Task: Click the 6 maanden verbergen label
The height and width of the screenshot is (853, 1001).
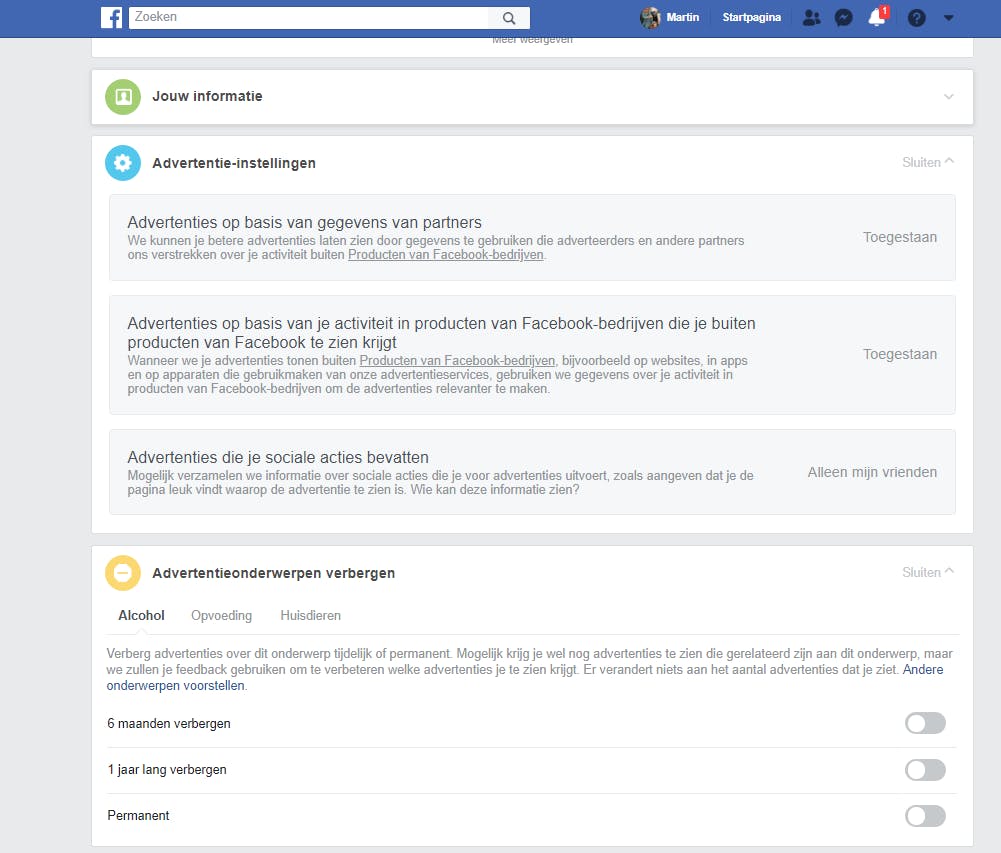Action: click(169, 723)
